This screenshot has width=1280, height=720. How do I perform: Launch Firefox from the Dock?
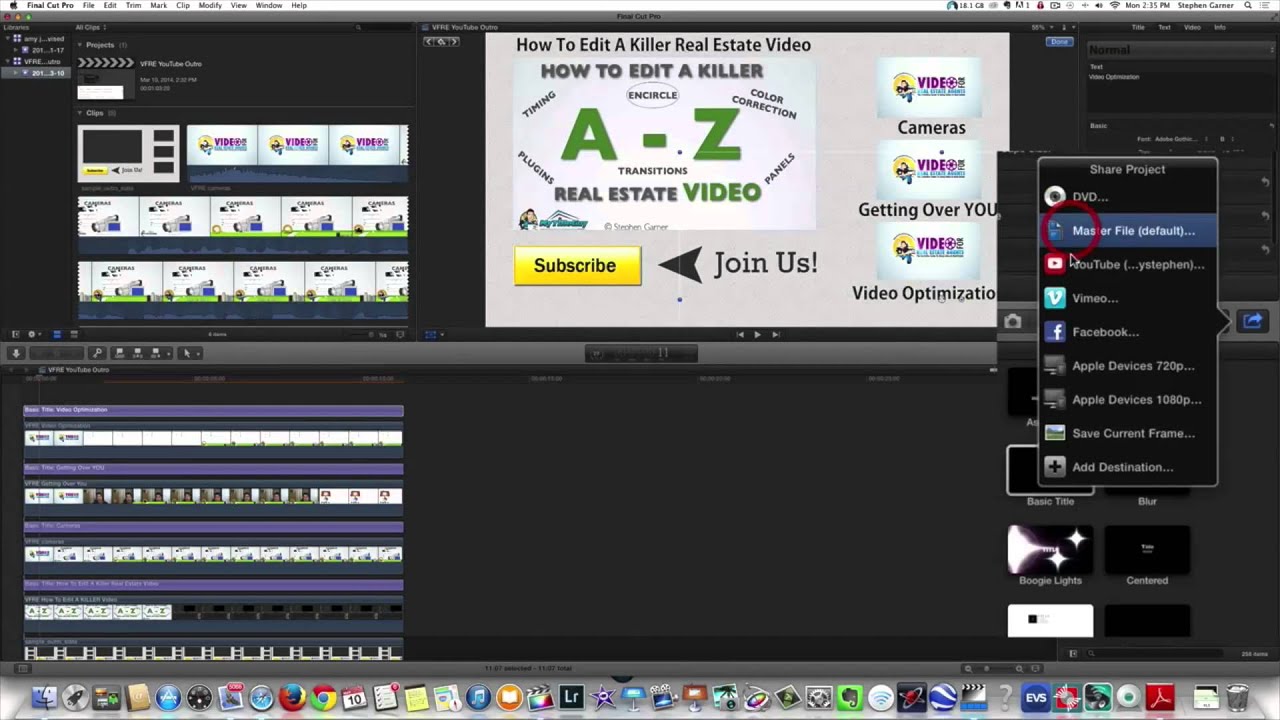pos(293,697)
